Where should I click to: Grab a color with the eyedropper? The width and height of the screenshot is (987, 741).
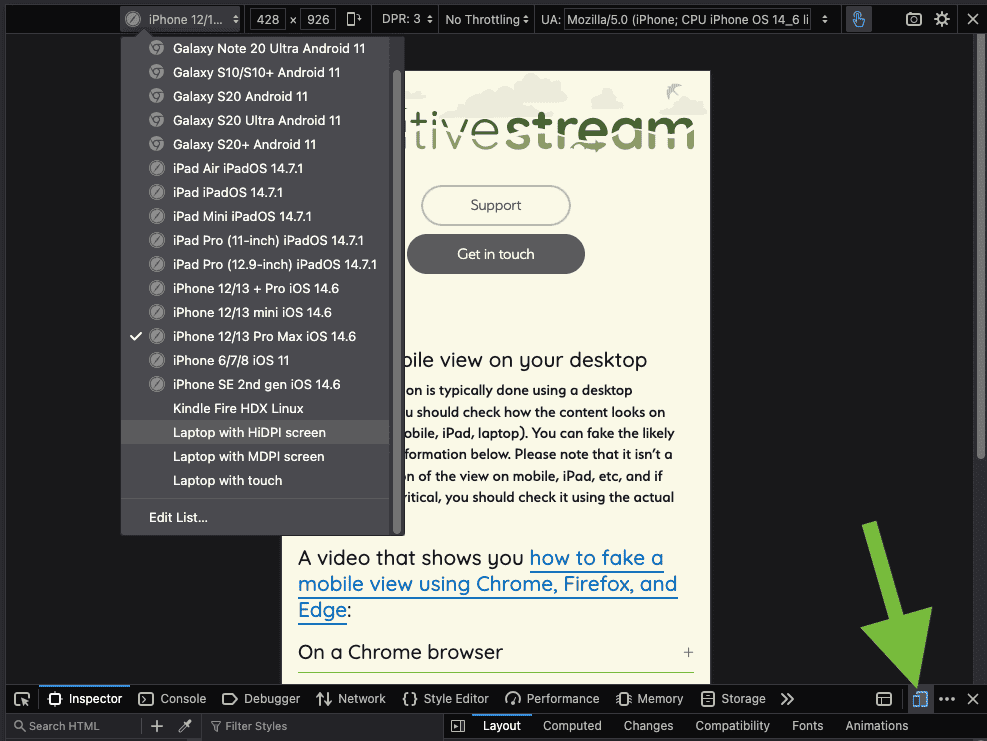pyautogui.click(x=185, y=726)
